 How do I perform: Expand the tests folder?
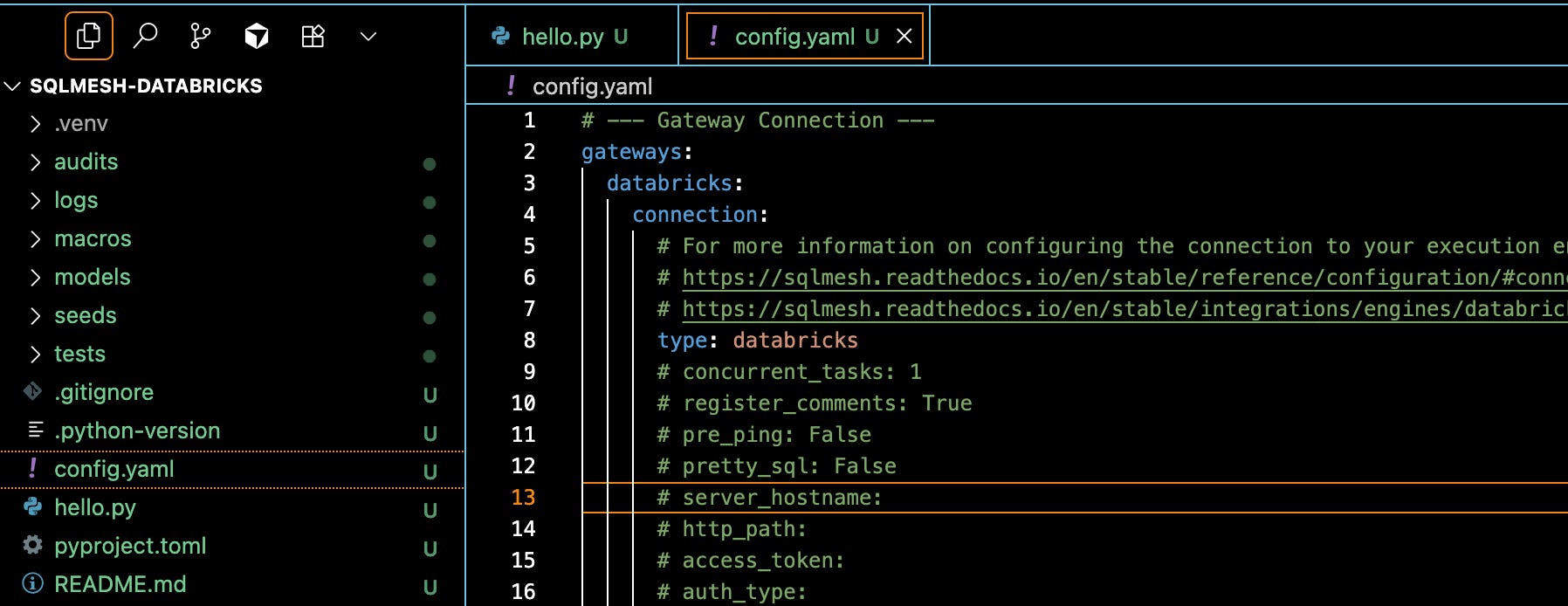pyautogui.click(x=35, y=355)
